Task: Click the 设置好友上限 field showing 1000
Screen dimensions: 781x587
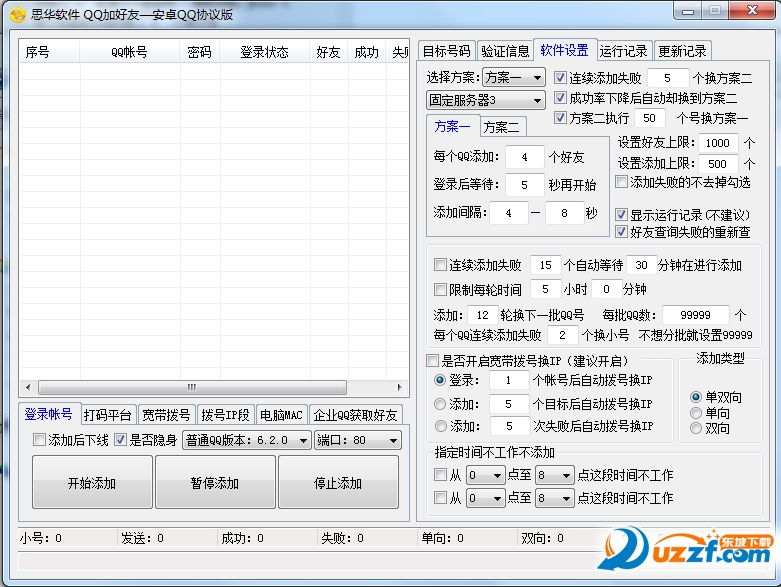Action: click(718, 143)
